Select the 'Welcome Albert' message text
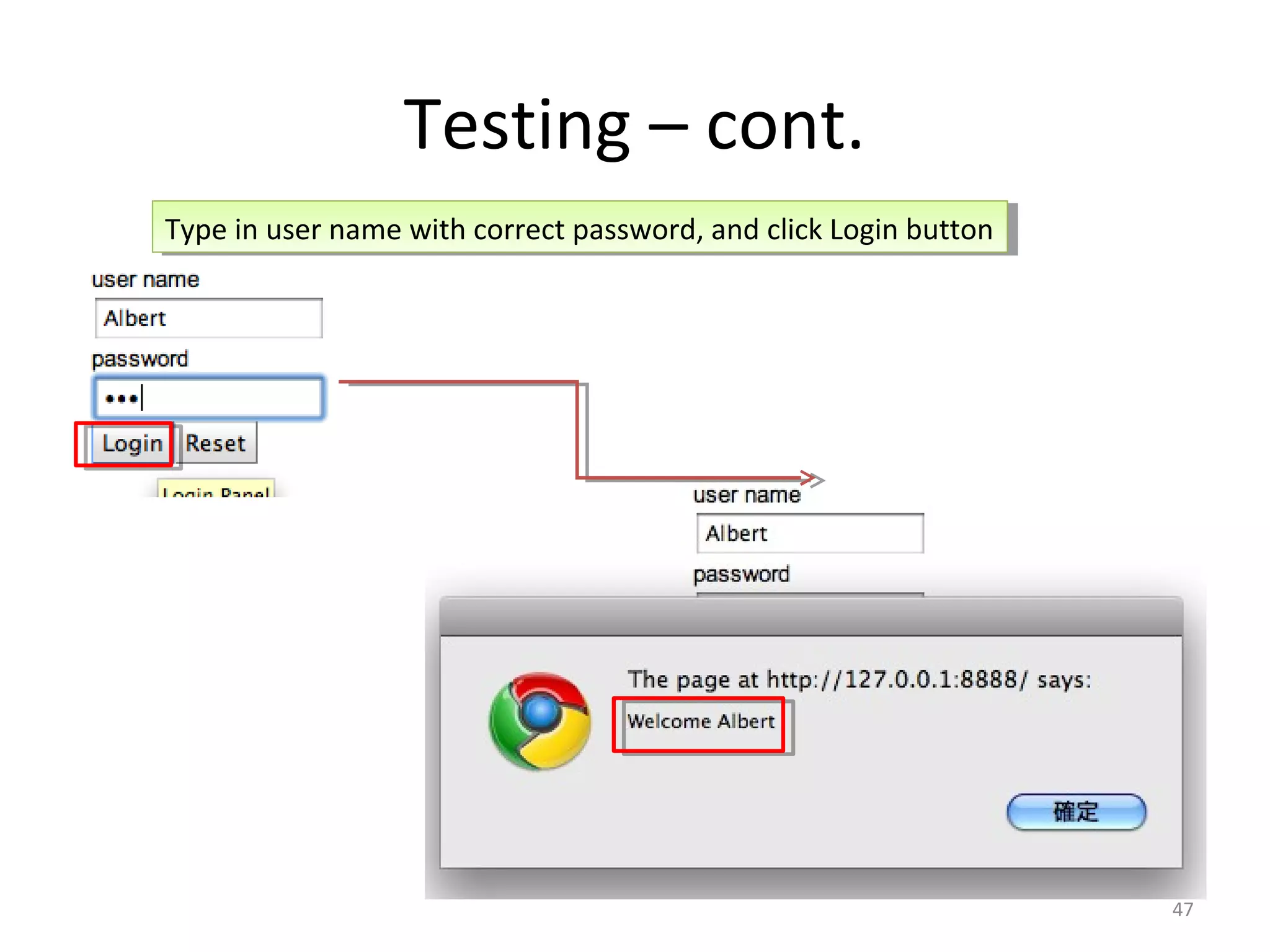The image size is (1270, 952). point(701,721)
